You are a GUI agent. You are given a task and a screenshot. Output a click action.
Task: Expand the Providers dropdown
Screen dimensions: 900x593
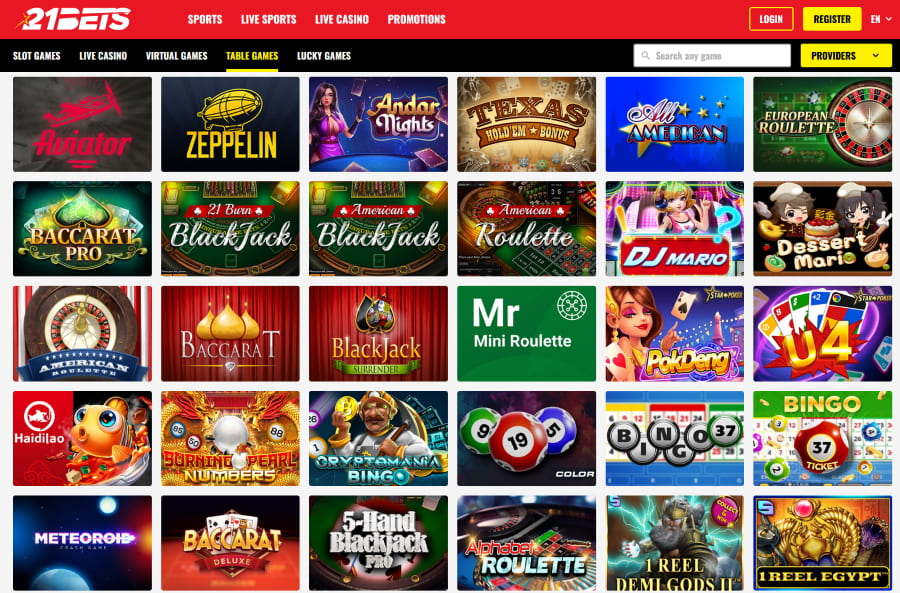coord(846,56)
